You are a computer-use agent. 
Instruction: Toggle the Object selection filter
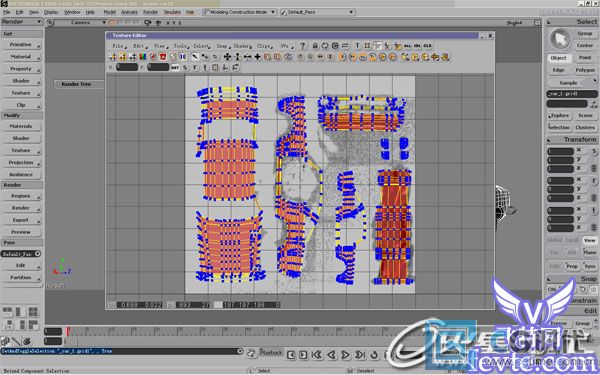click(559, 58)
